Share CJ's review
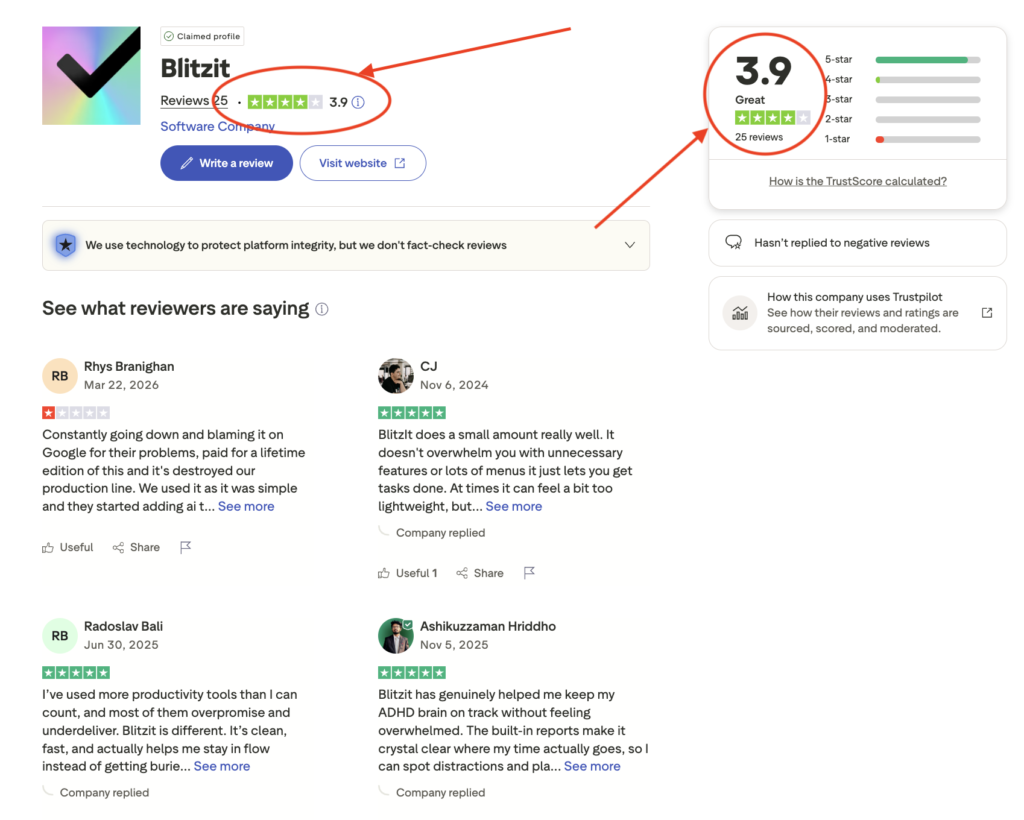 pos(480,573)
